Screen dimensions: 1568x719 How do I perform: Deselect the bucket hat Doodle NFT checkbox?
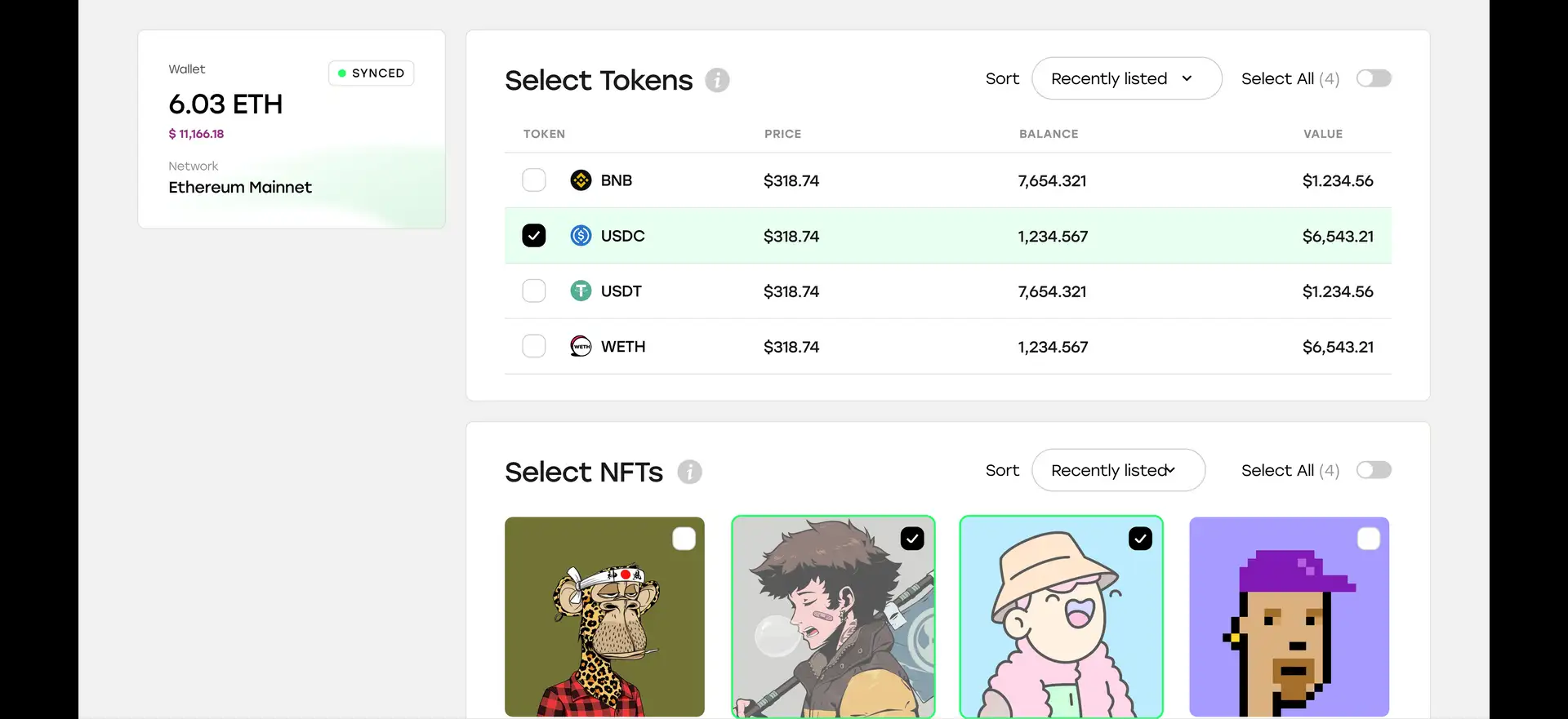pyautogui.click(x=1140, y=539)
